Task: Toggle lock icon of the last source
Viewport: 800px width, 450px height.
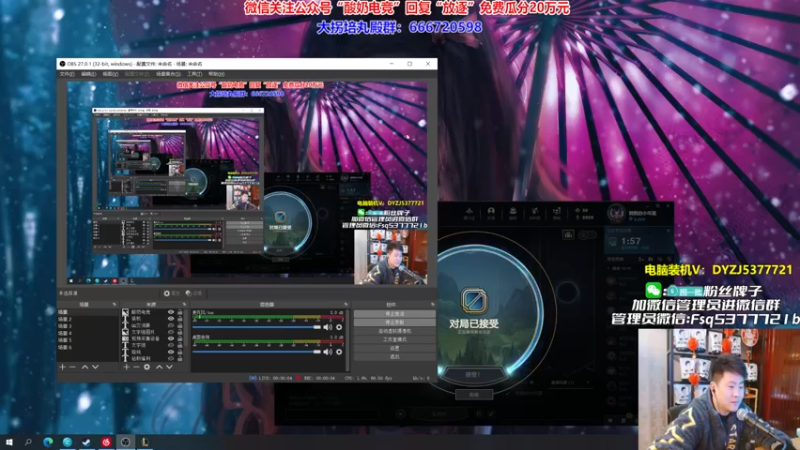Action: [180, 358]
